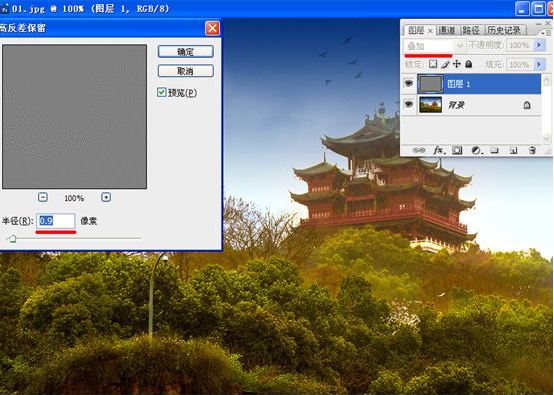Viewport: 554px width, 395px height.
Task: Lock all padlock icon
Action: pos(468,64)
